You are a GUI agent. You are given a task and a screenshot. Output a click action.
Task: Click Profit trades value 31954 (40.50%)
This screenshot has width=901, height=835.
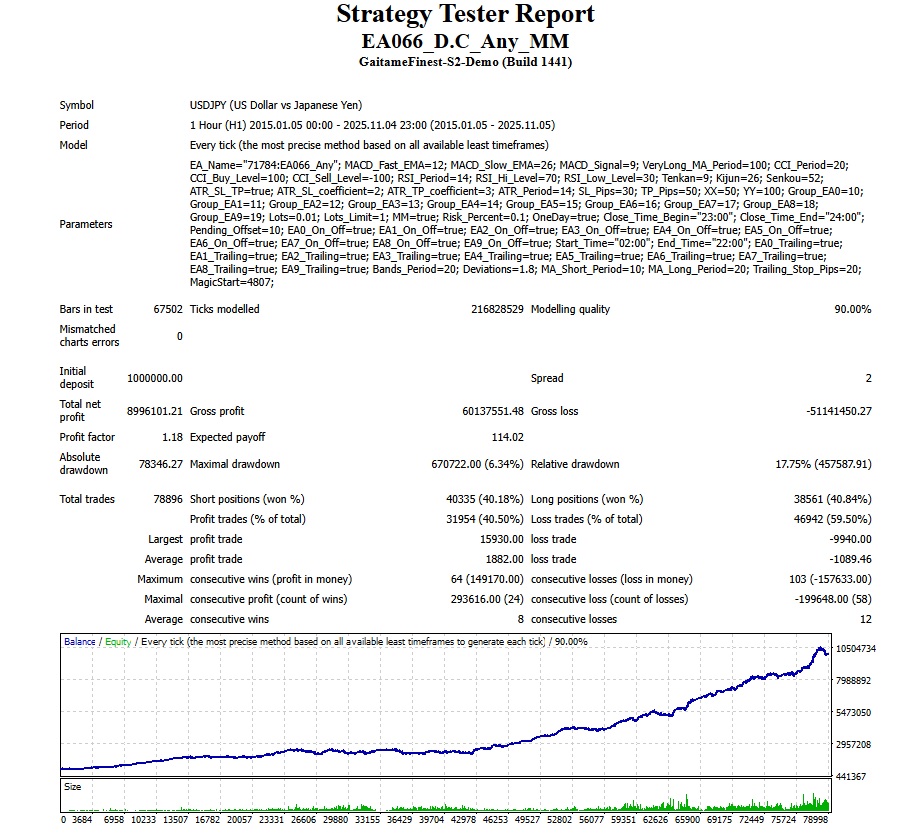485,520
